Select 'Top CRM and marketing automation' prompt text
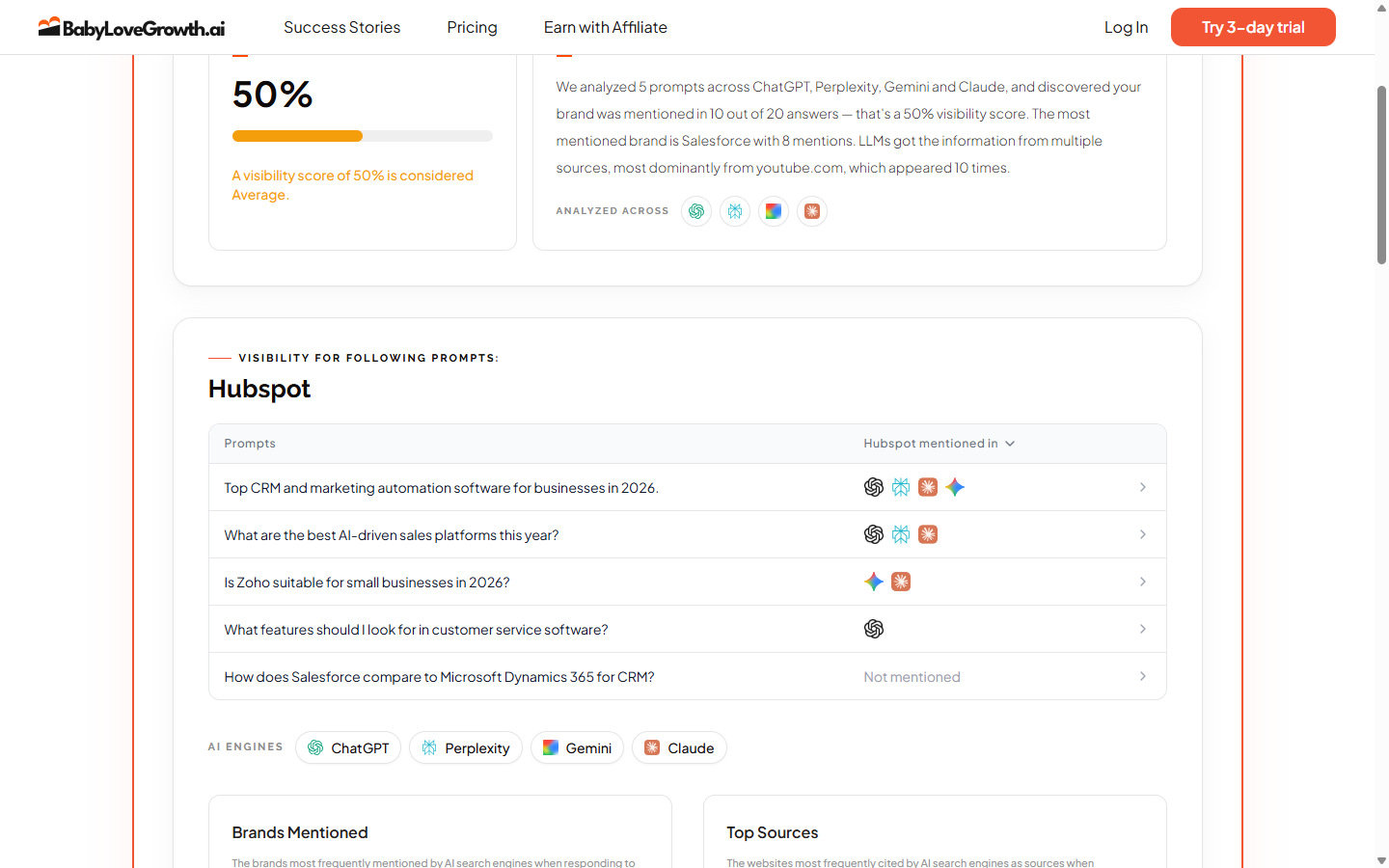The width and height of the screenshot is (1389, 868). coord(441,488)
